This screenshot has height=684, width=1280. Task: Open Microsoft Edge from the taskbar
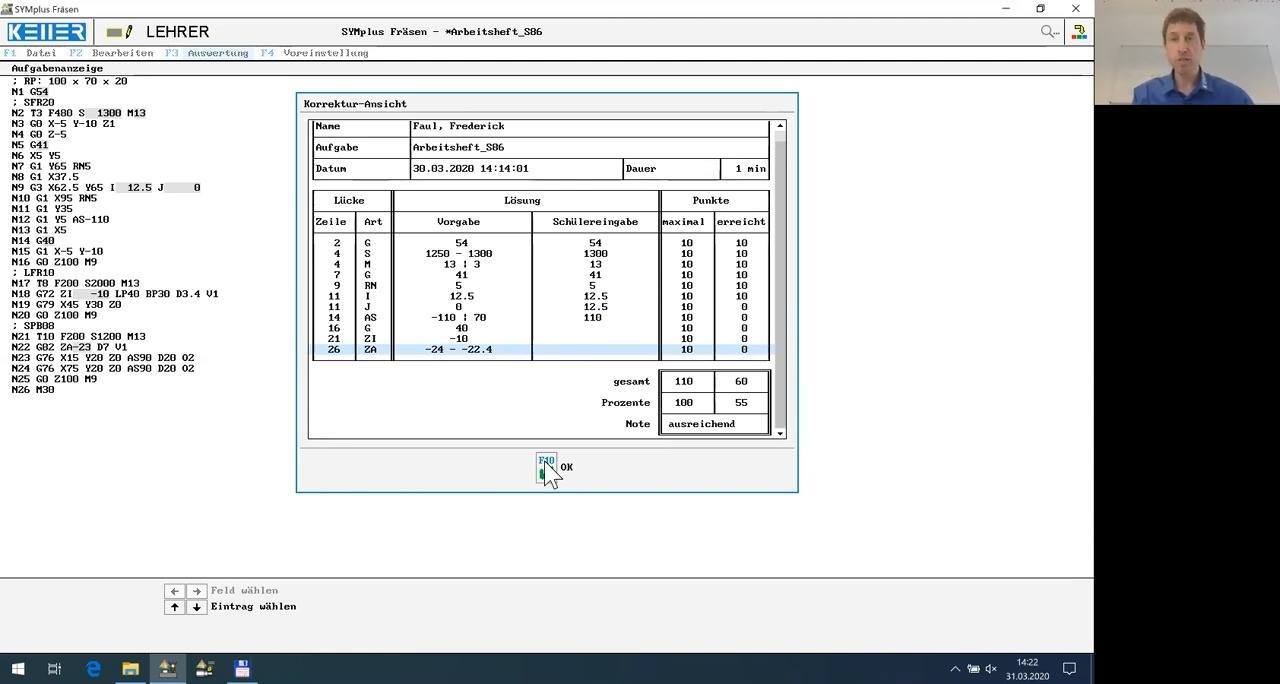click(x=93, y=669)
